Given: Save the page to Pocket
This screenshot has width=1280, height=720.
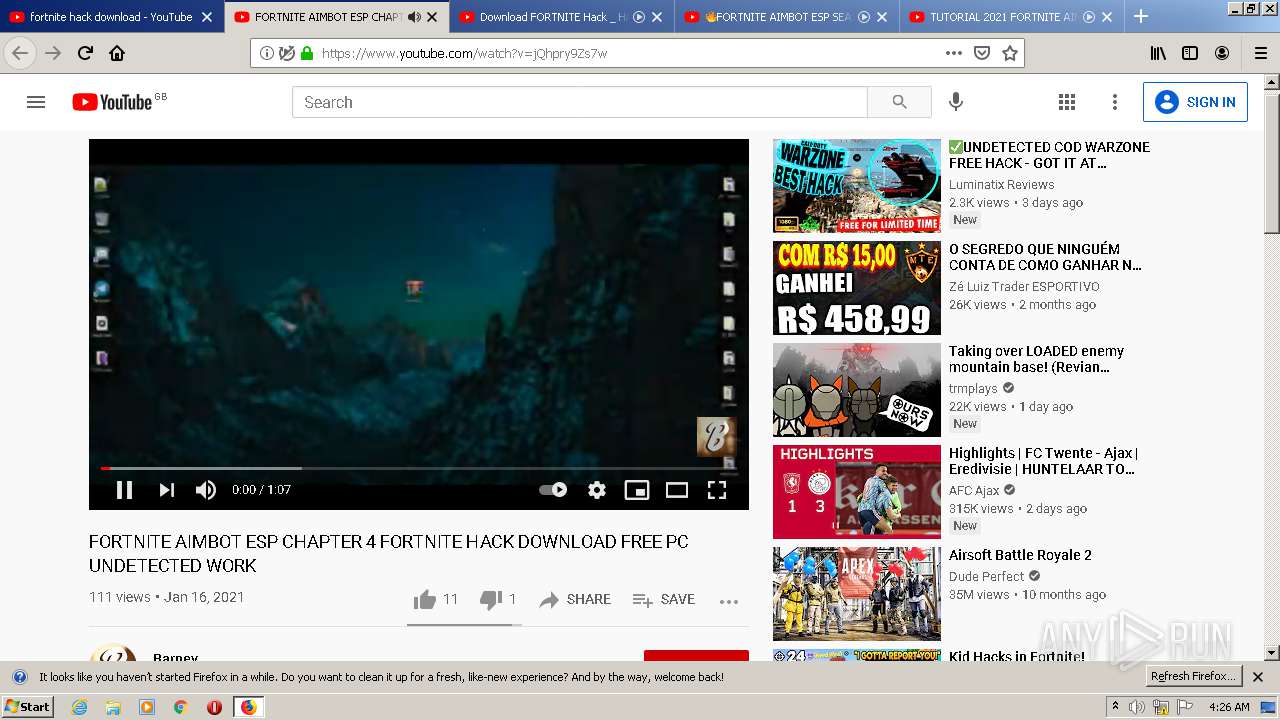Looking at the screenshot, I should click(982, 53).
